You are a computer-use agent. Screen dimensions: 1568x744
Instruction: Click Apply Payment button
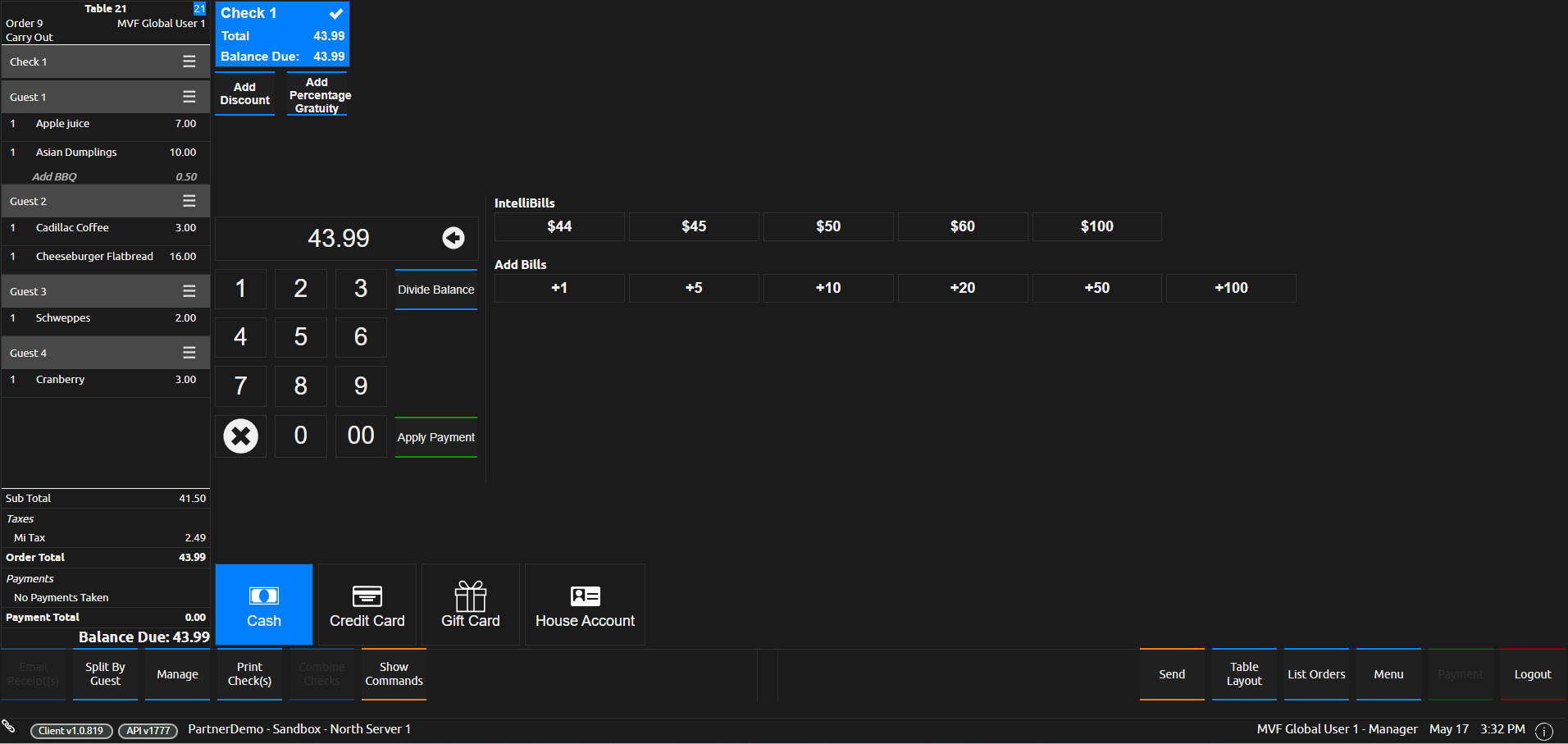click(435, 437)
